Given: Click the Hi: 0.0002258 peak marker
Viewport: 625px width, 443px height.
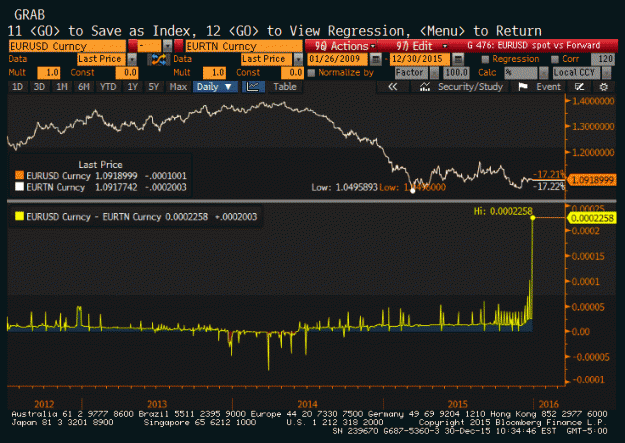Looking at the screenshot, I should [533, 218].
